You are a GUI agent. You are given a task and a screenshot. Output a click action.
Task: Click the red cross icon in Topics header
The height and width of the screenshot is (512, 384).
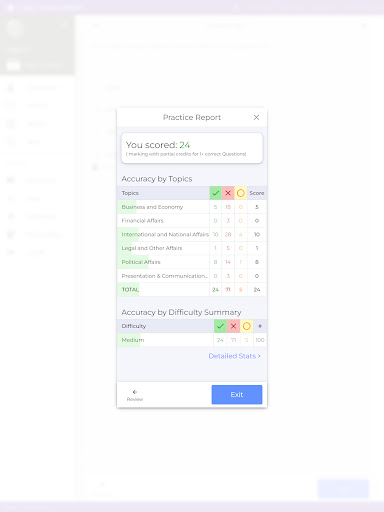(228, 193)
